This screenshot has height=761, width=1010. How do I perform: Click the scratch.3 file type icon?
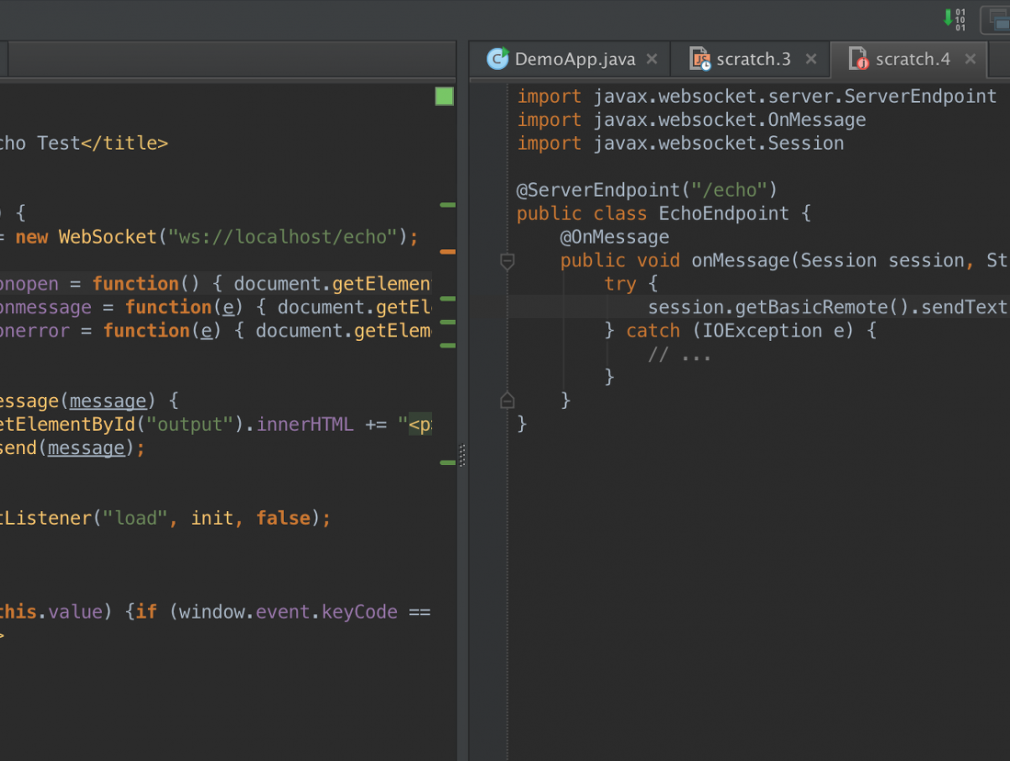coord(700,59)
